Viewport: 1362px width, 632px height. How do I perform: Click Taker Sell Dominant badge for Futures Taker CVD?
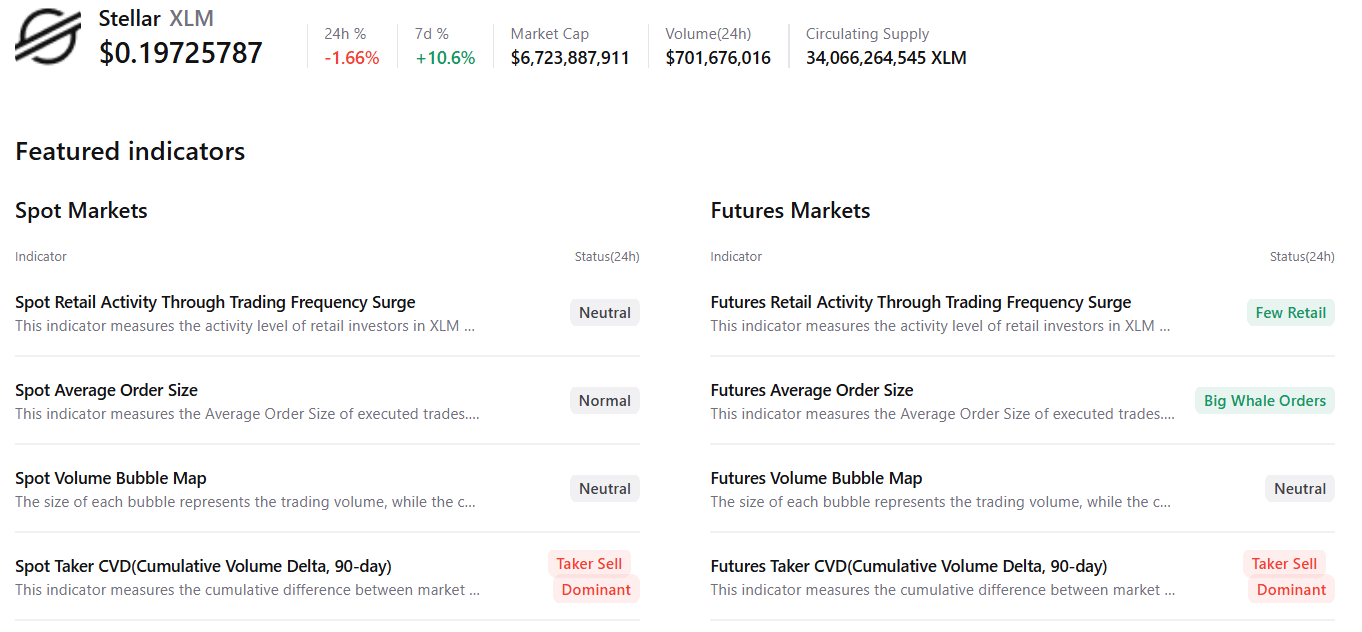pos(1289,577)
